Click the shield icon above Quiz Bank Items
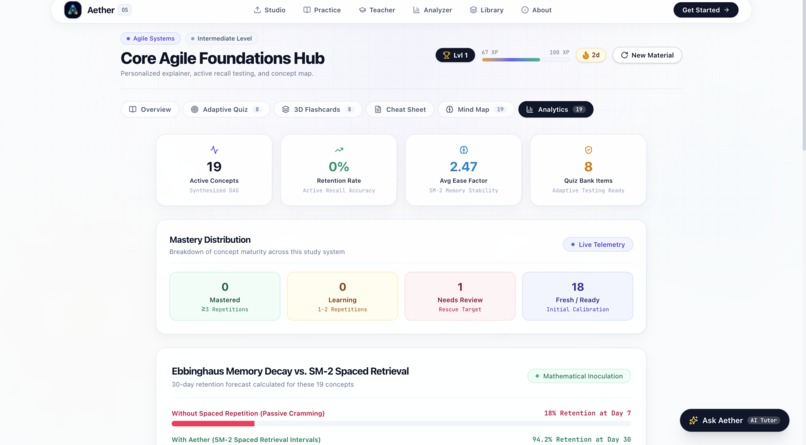This screenshot has width=806, height=445. (x=588, y=150)
